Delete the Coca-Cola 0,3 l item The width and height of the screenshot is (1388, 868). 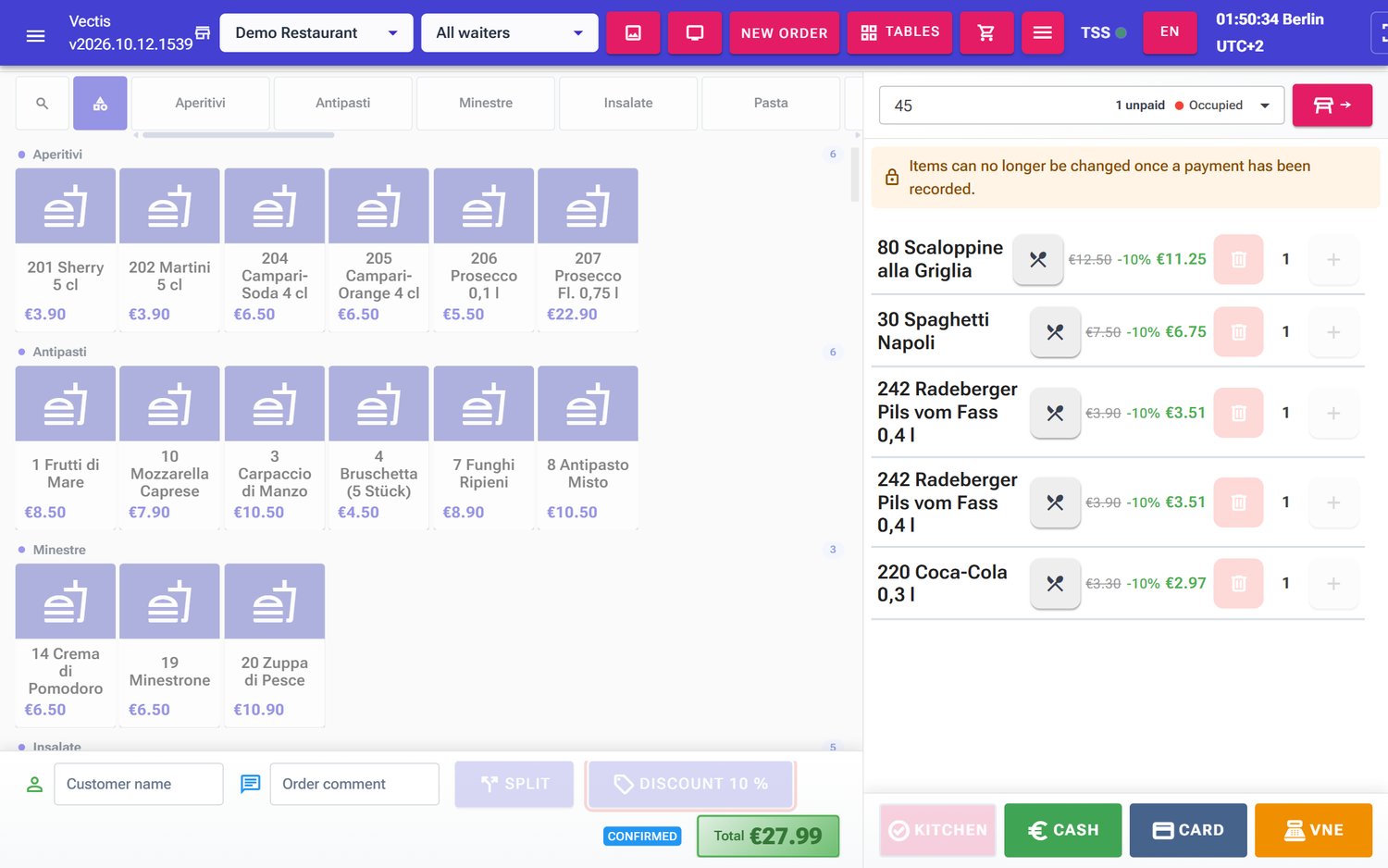1238,584
